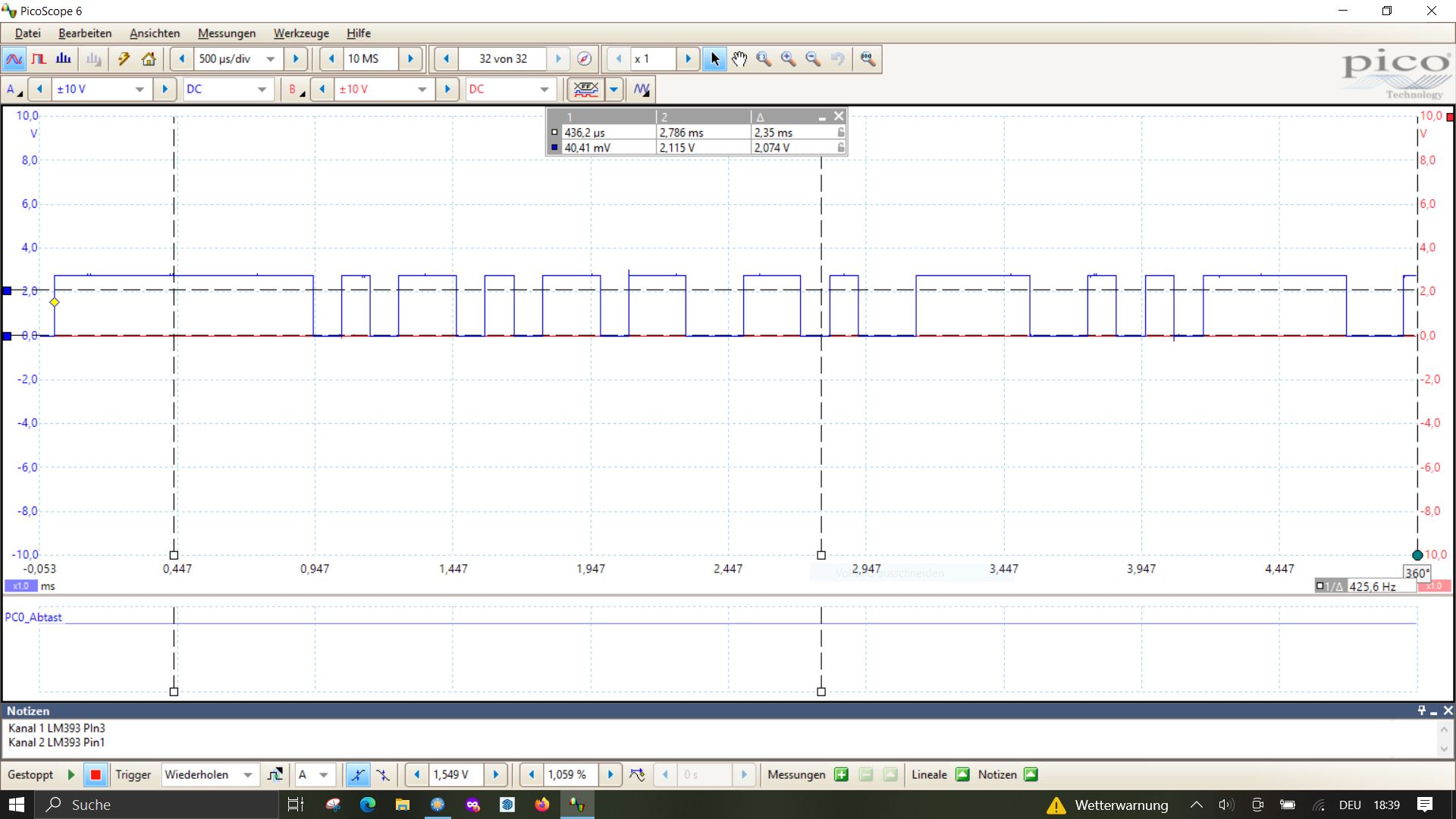The height and width of the screenshot is (819, 1456).
Task: Add measurement with green plus button
Action: [x=841, y=774]
